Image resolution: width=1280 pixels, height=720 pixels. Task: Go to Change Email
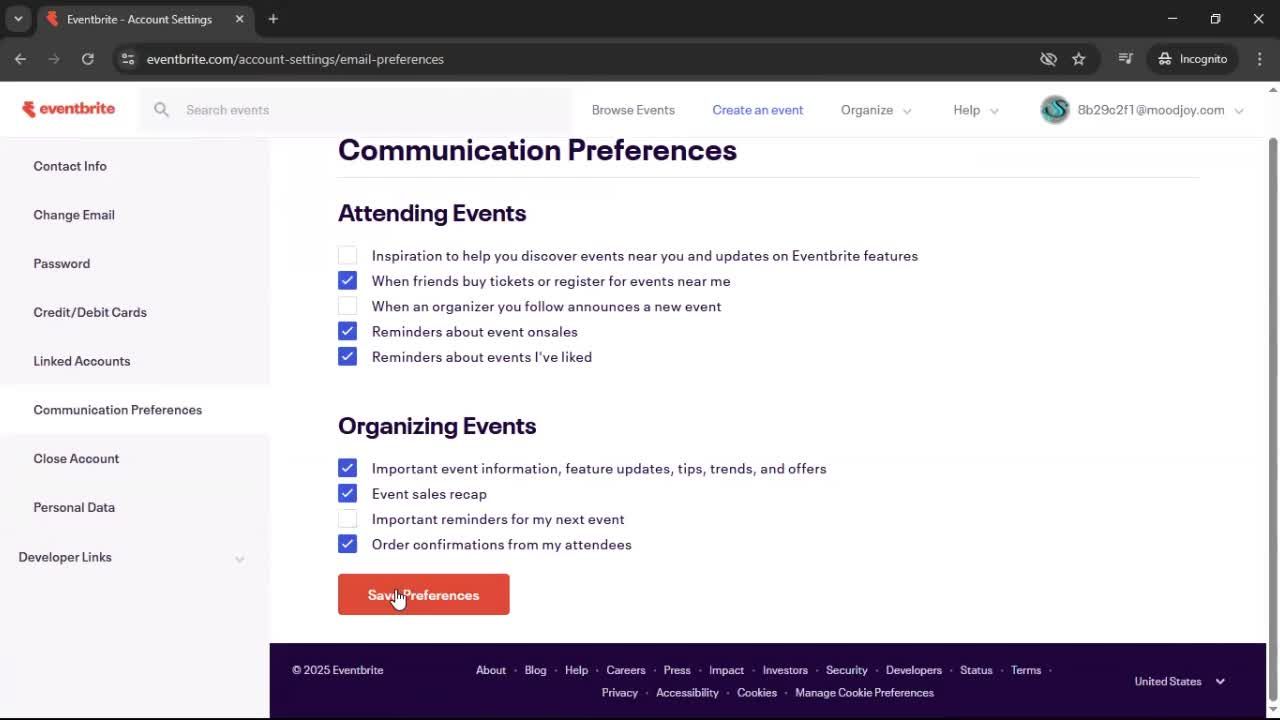(x=74, y=215)
